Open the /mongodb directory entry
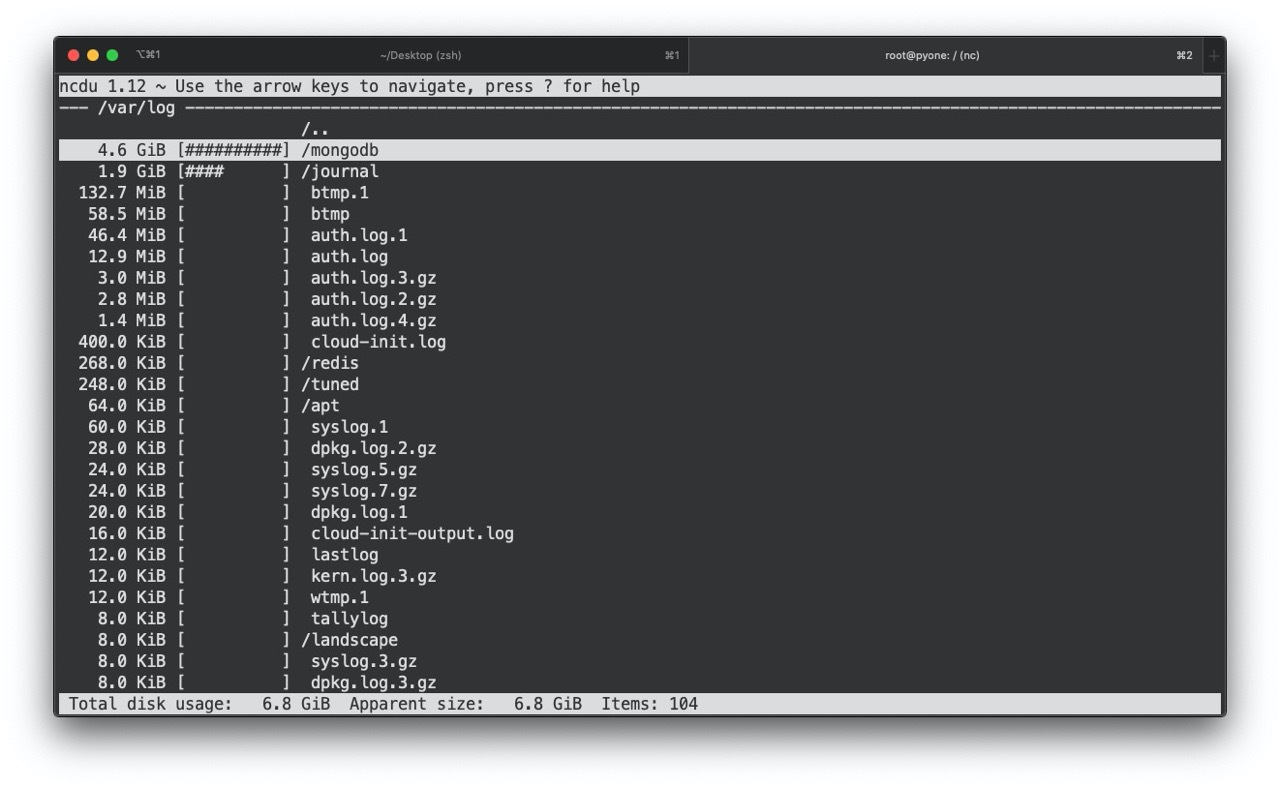The image size is (1280, 788). click(340, 150)
